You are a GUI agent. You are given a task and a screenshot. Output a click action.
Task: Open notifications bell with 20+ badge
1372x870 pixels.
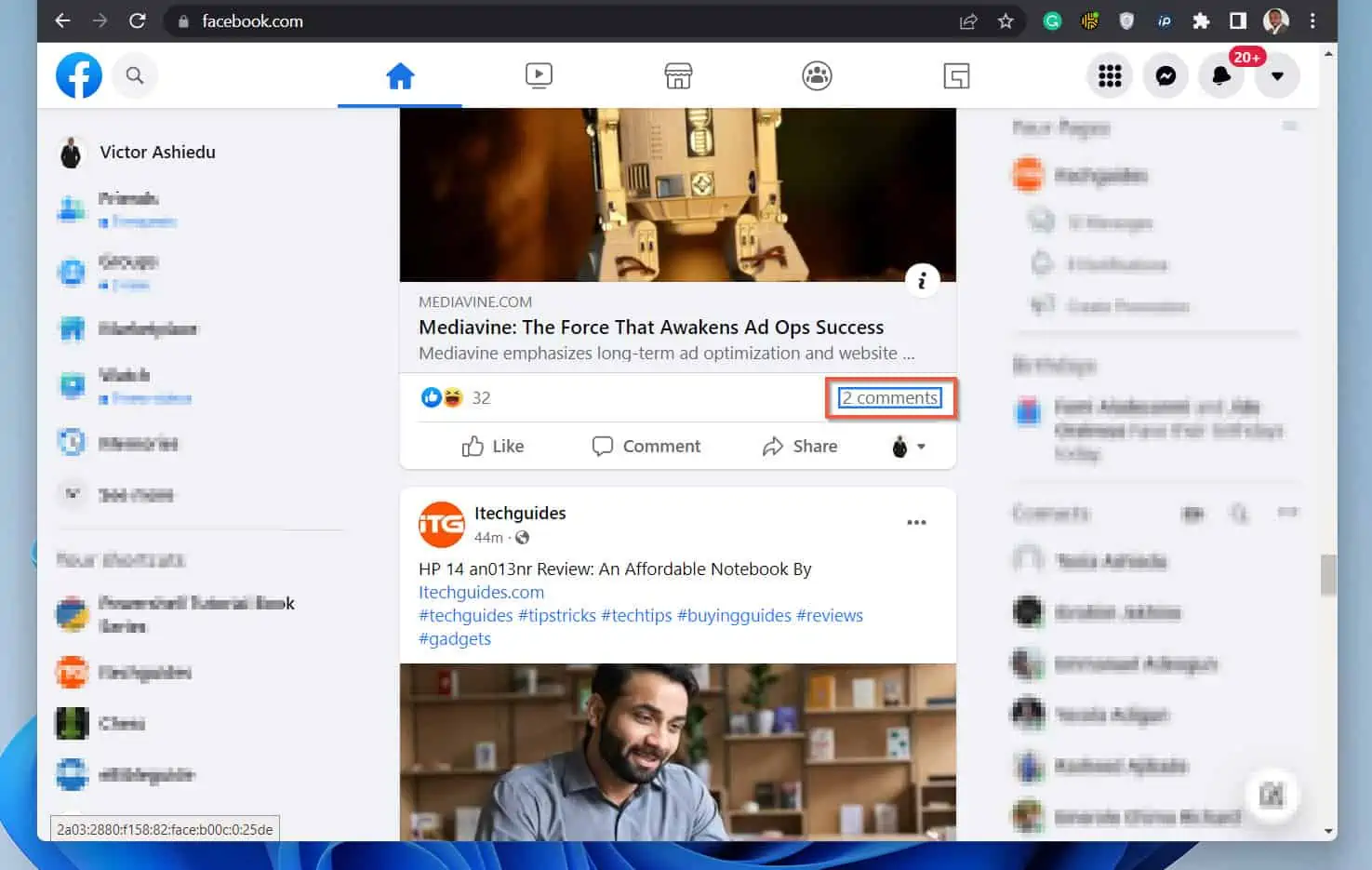point(1221,75)
